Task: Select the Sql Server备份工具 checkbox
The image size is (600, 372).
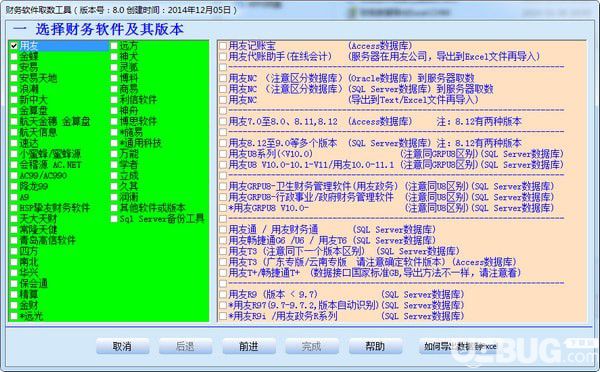Action: (114, 219)
